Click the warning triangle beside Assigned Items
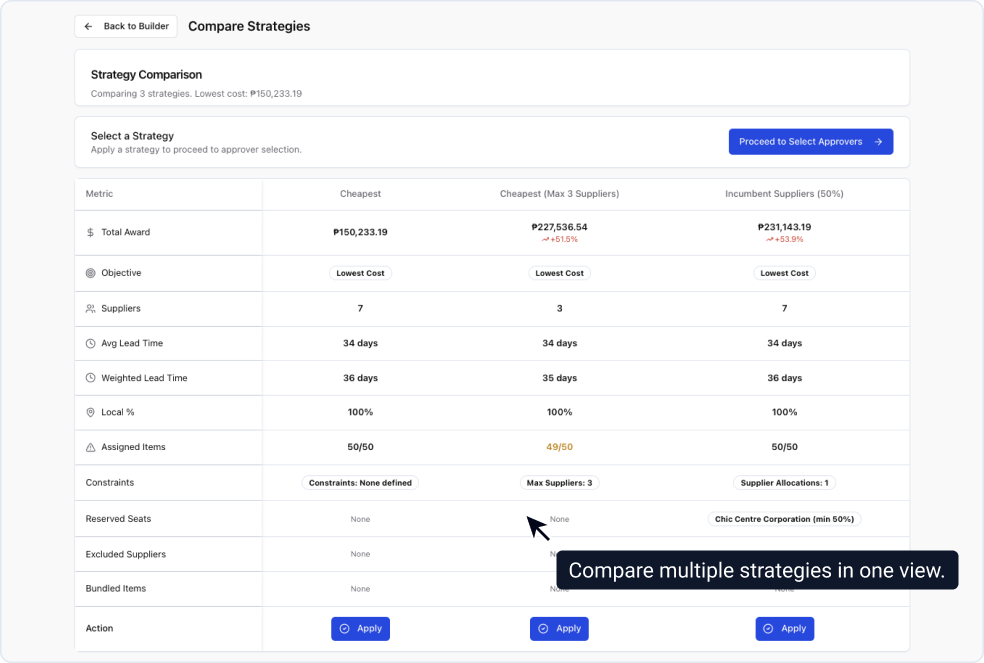Viewport: 984px width, 663px height. pos(90,447)
